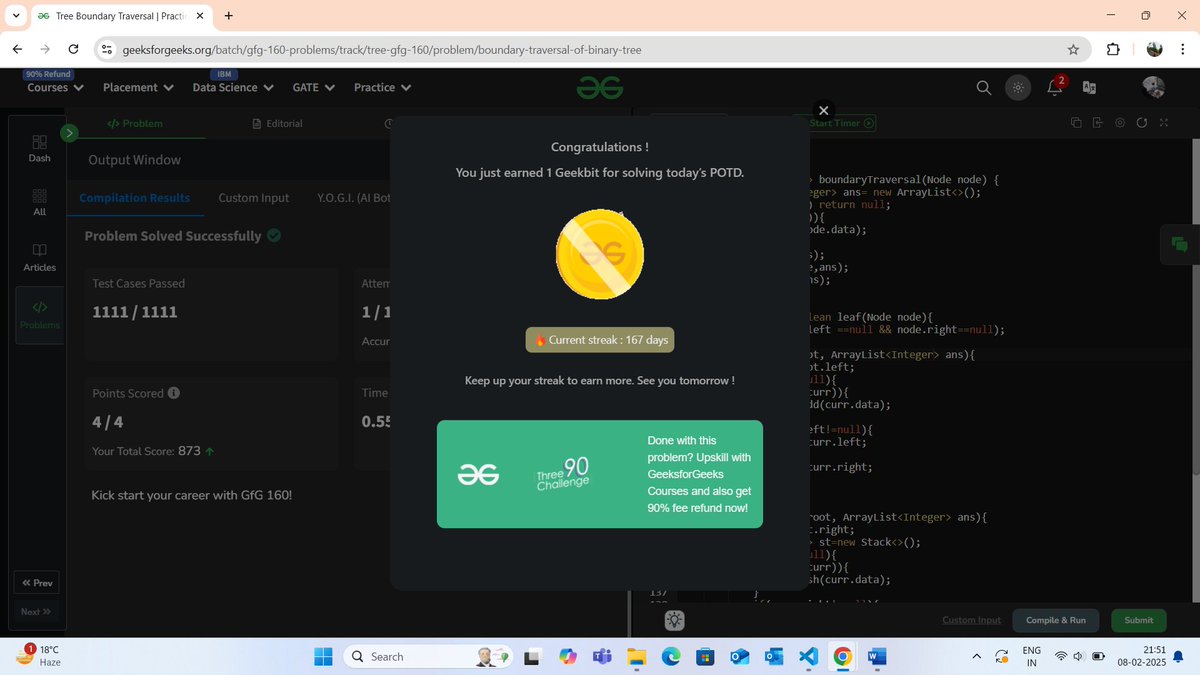Viewport: 1200px width, 675px height.
Task: Click the Compile & Run button
Action: tap(1056, 620)
